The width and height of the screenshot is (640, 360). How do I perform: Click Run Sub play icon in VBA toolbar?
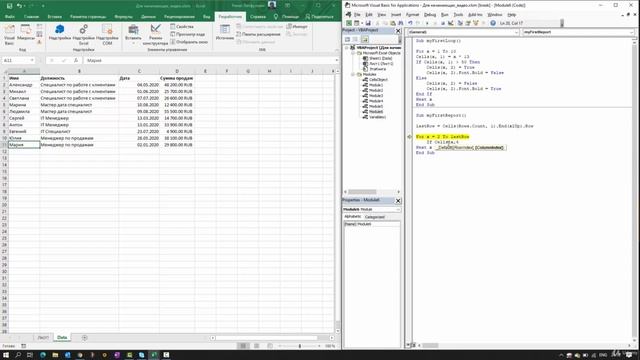click(427, 23)
